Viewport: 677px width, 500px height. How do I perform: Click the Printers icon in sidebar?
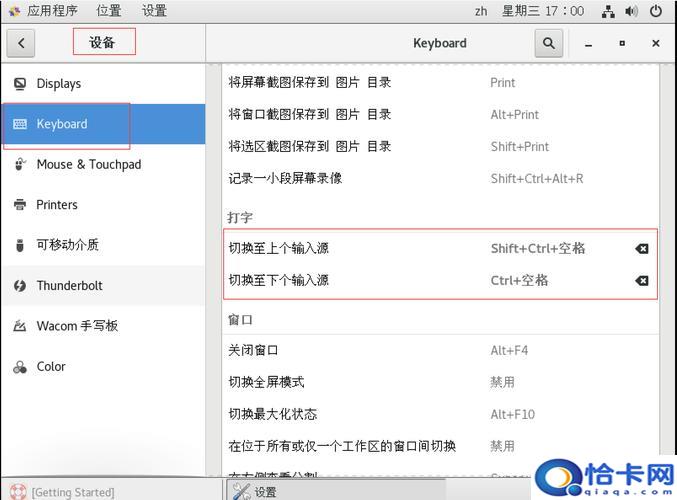(20, 205)
